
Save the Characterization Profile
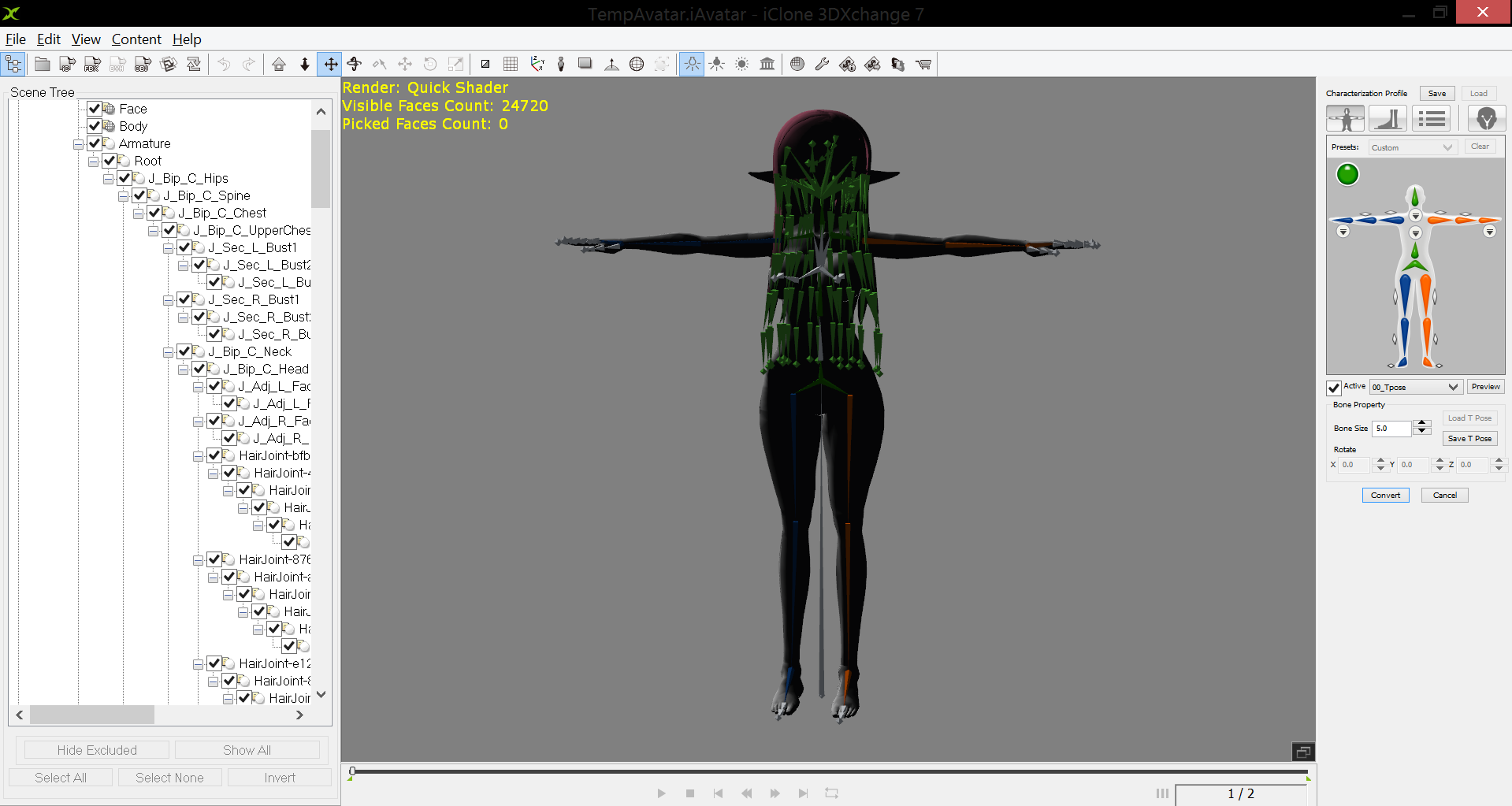click(x=1437, y=94)
